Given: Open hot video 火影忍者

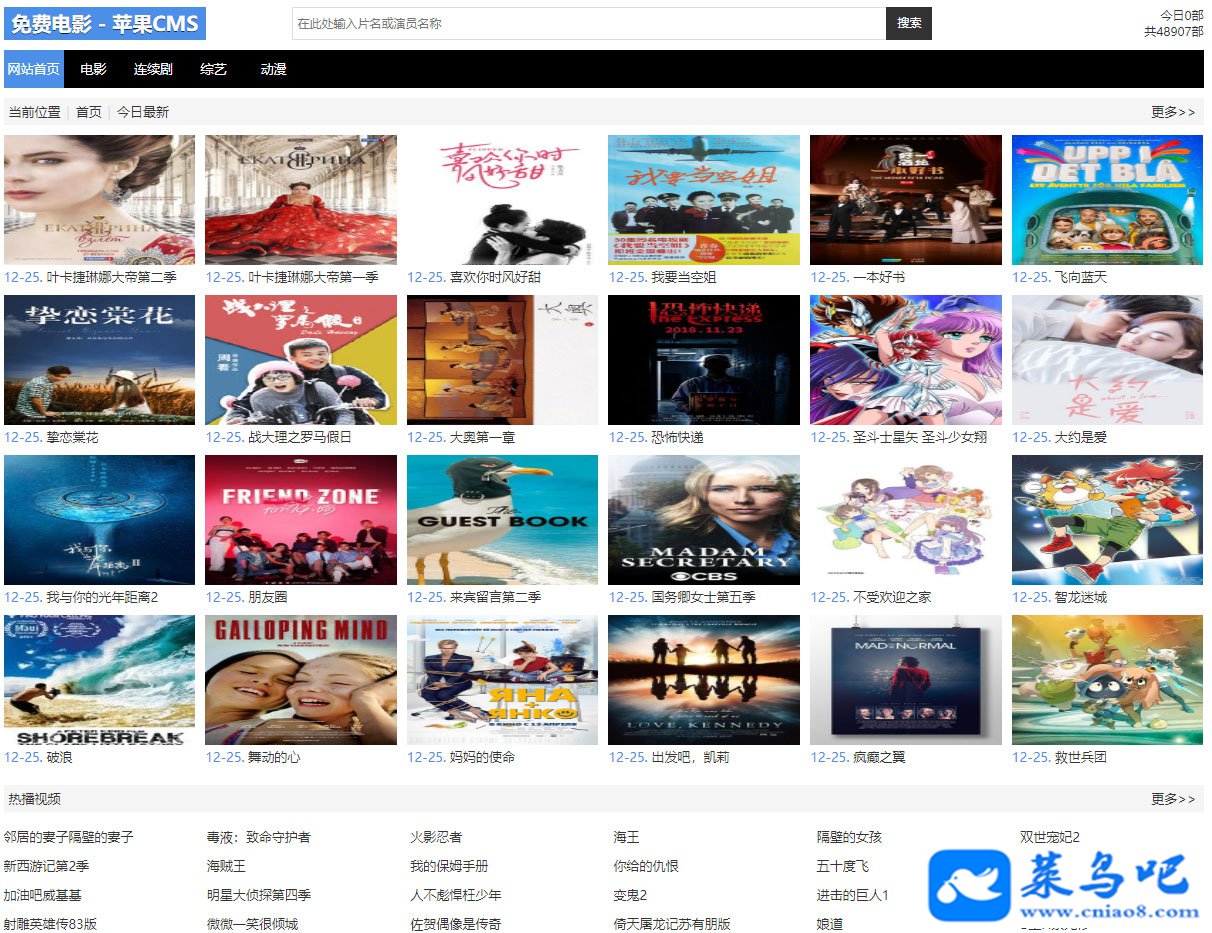Looking at the screenshot, I should point(436,837).
